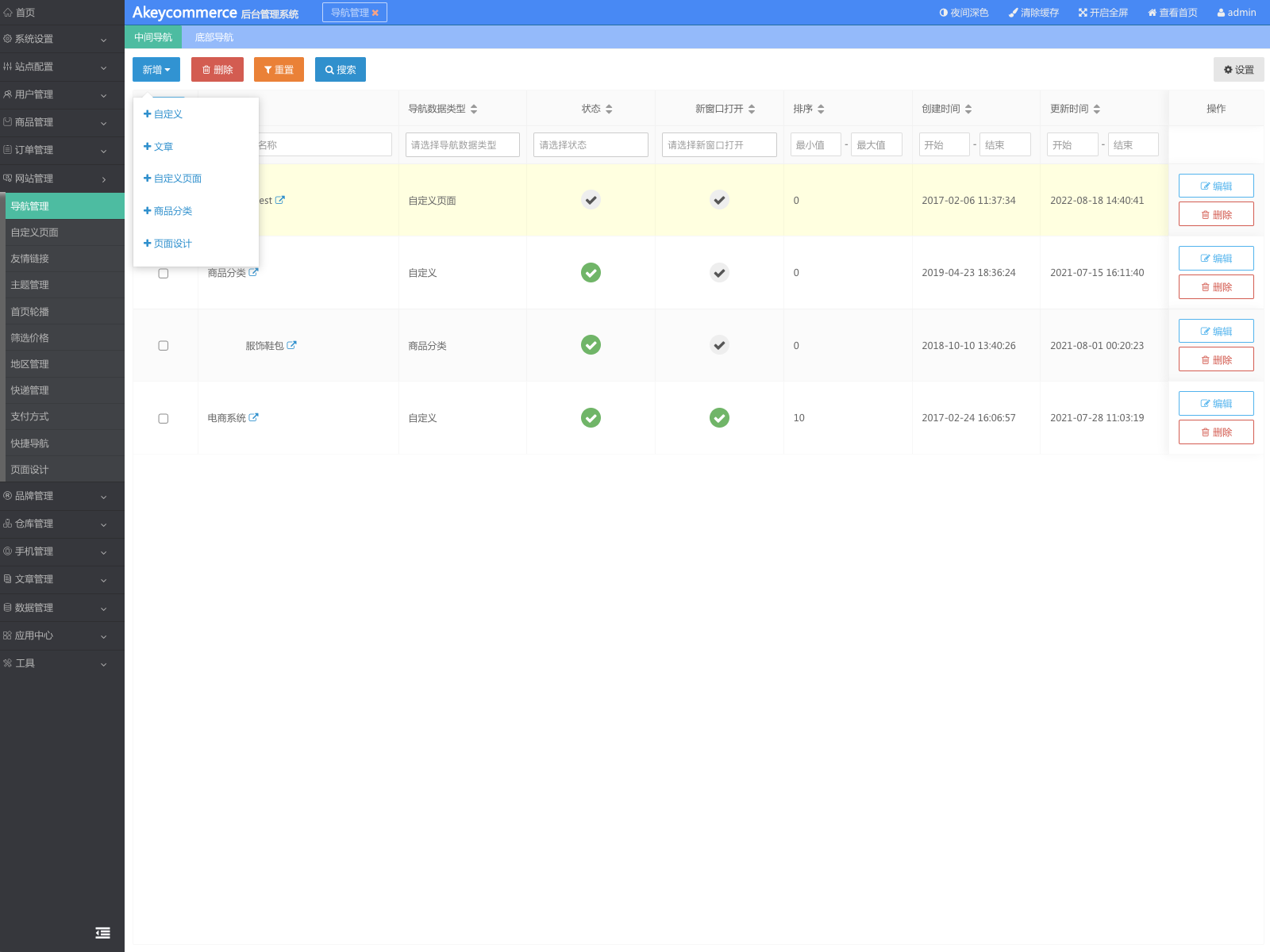
Task: Enable 开启全屏 fullscreen mode
Action: click(x=1103, y=13)
